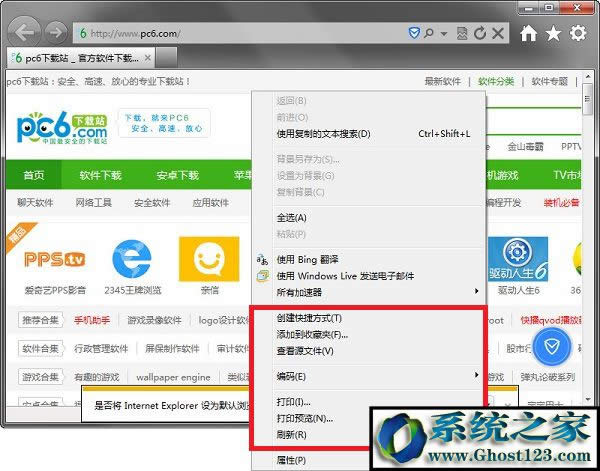
Task: Click the Refresh icon in address bar
Action: click(480, 34)
